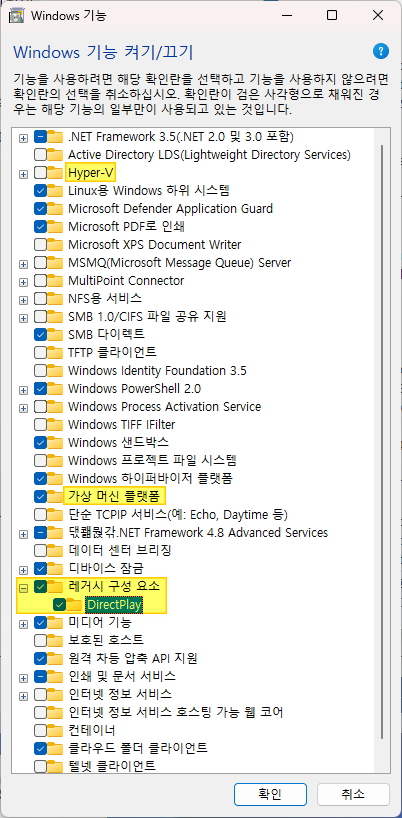Expand 인쇄 및 문서 서비스 node
This screenshot has height=818, width=402.
coord(23,677)
